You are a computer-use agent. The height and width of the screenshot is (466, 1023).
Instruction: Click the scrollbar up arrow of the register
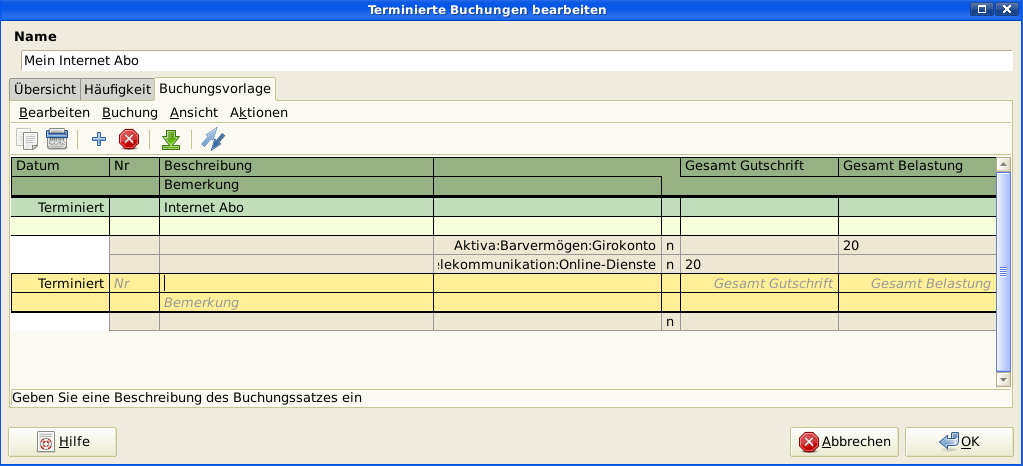pos(1004,165)
